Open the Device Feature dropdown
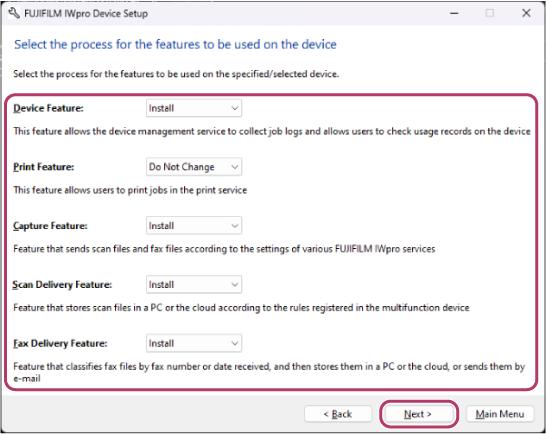Viewport: 546px width, 434px height. point(194,108)
